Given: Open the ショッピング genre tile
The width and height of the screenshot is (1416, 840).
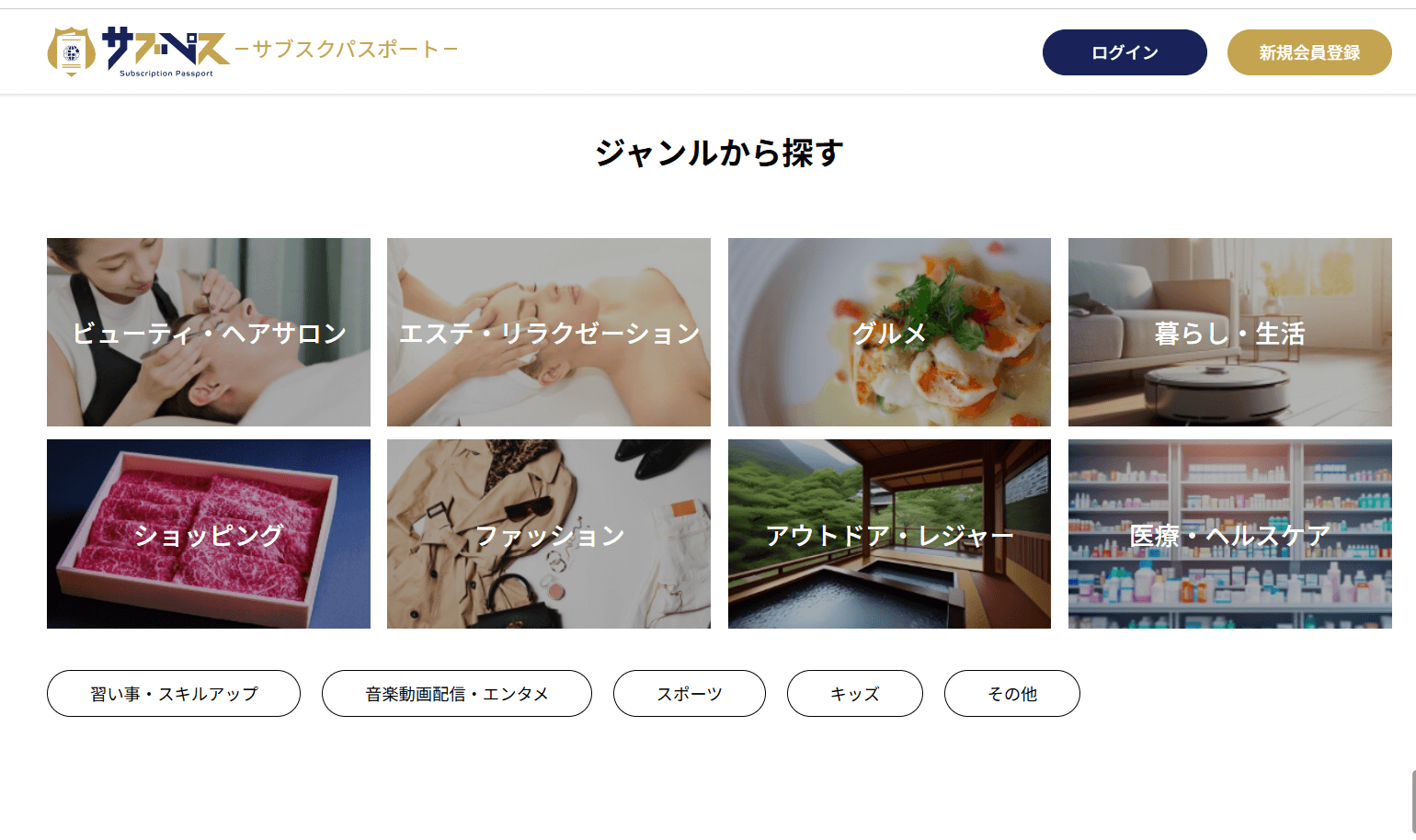Looking at the screenshot, I should [x=209, y=534].
